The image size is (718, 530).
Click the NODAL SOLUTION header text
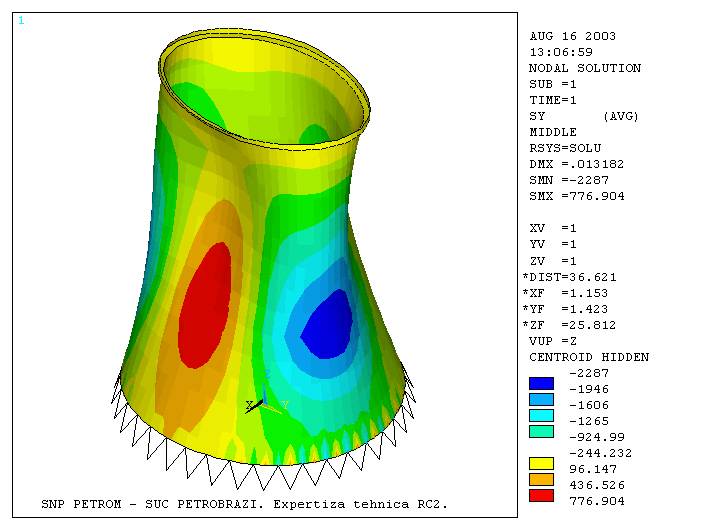pos(584,68)
